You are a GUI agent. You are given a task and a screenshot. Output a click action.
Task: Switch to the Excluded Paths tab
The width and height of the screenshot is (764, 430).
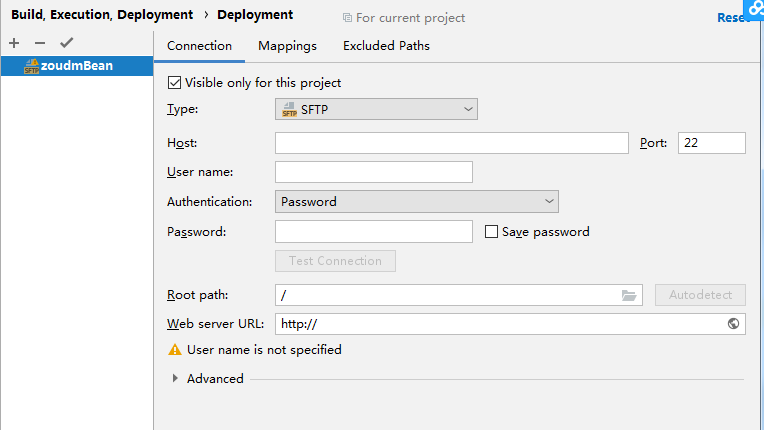click(386, 46)
